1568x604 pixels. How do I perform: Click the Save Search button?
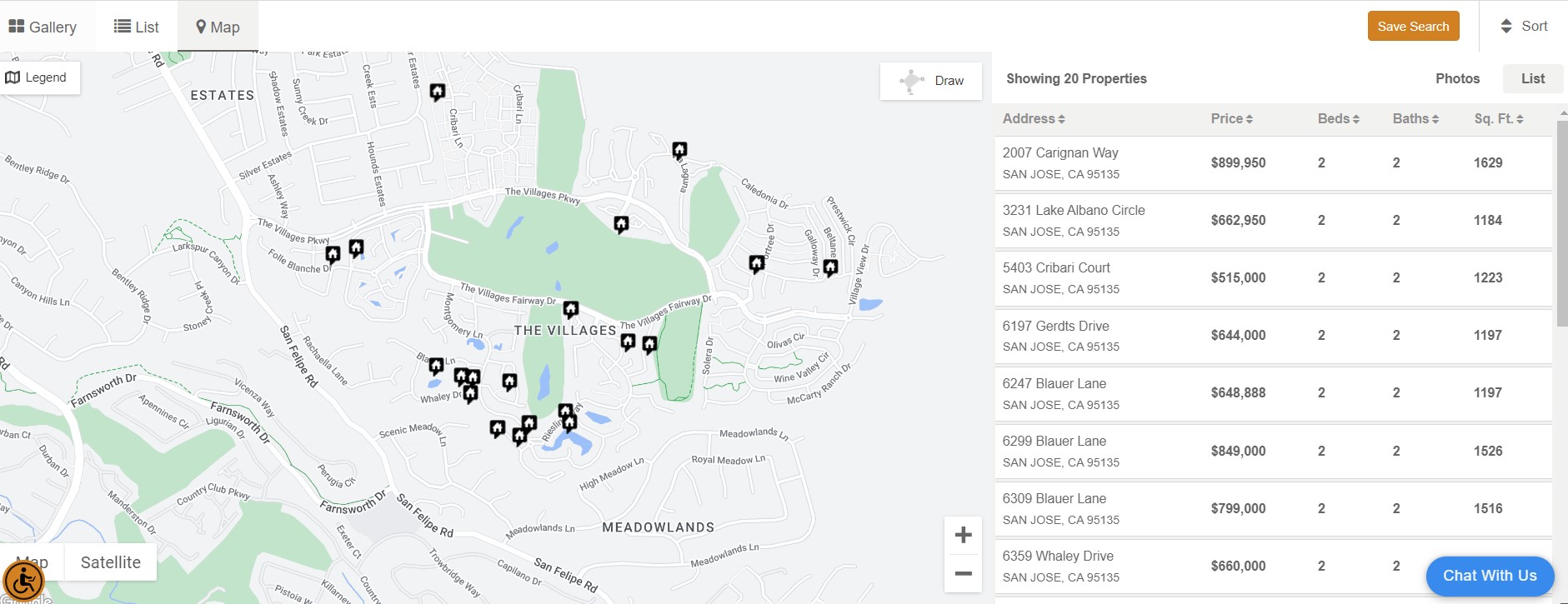click(1413, 26)
